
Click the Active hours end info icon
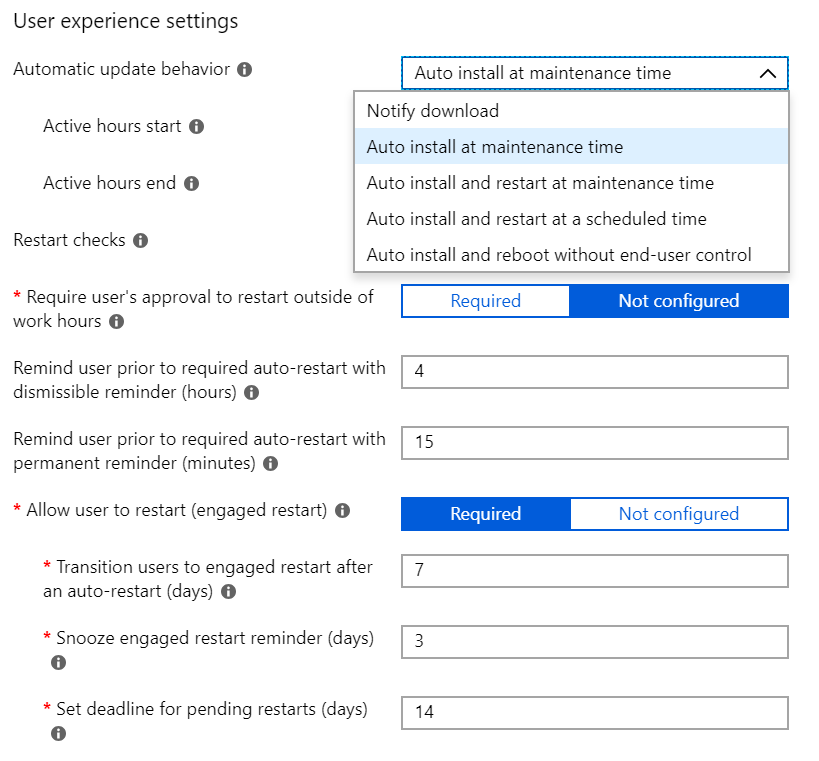pos(193,183)
